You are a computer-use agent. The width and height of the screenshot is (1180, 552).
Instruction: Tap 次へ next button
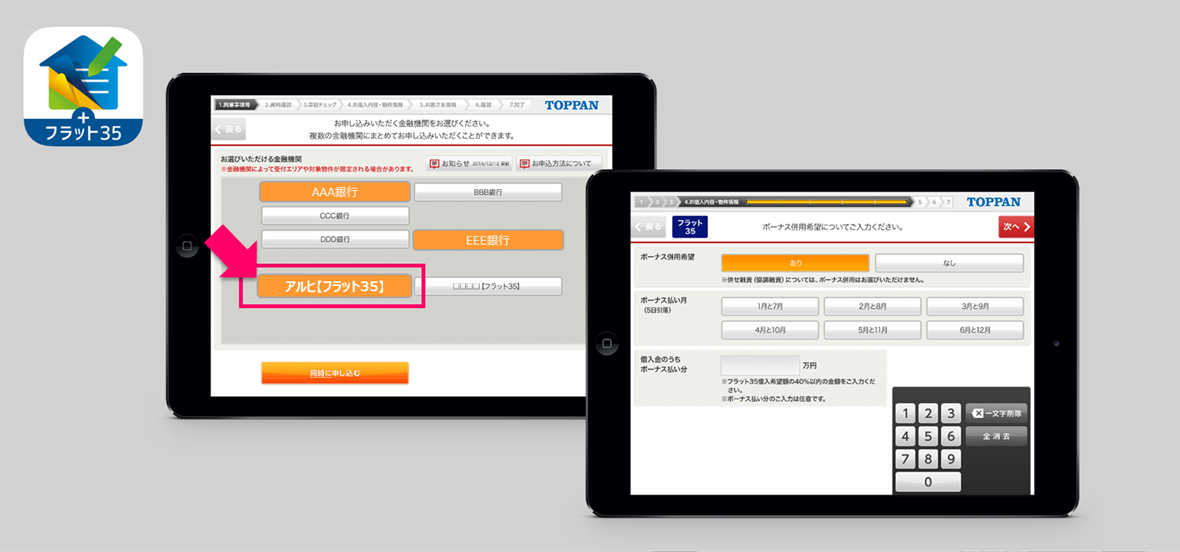pyautogui.click(x=1015, y=226)
